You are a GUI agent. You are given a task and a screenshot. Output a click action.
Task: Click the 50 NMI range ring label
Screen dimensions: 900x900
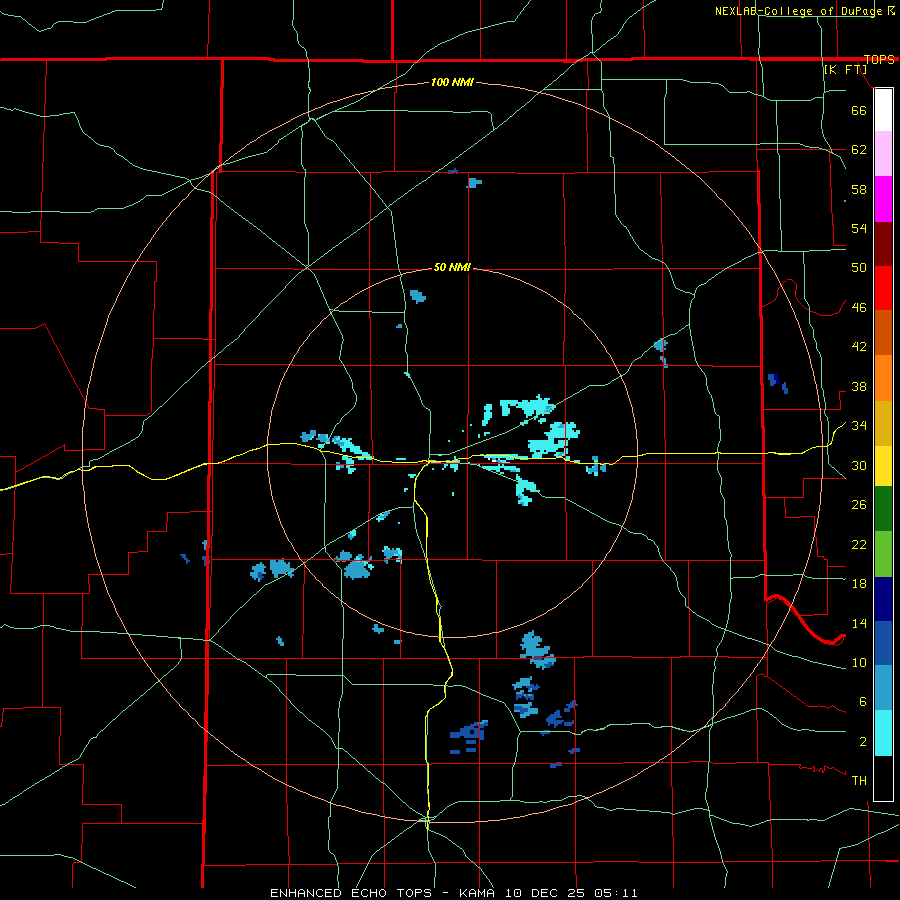[x=452, y=267]
